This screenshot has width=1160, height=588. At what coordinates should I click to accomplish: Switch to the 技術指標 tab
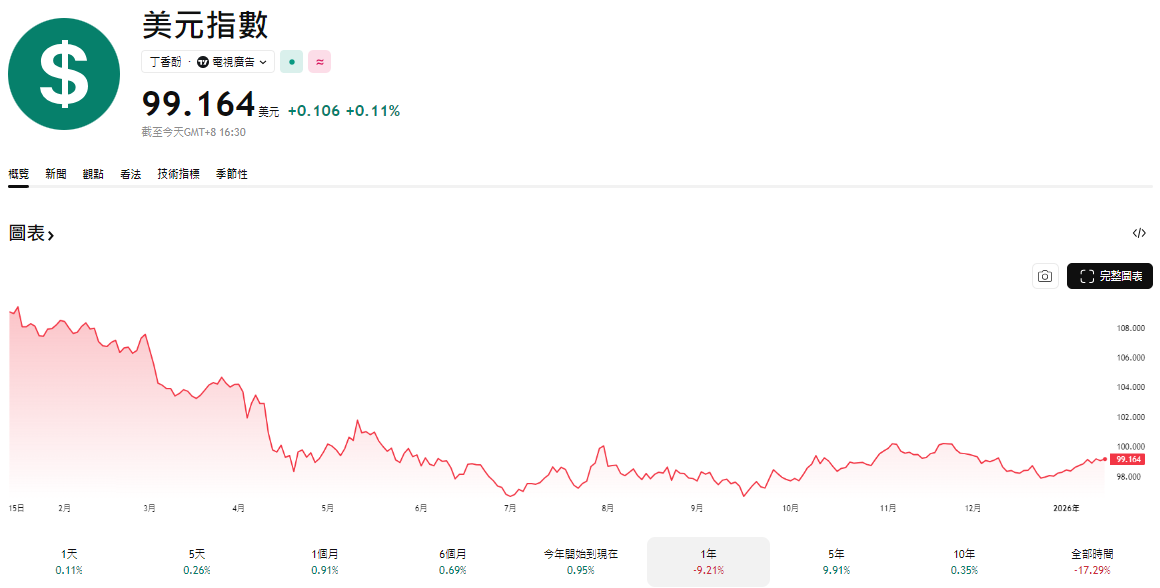[178, 174]
